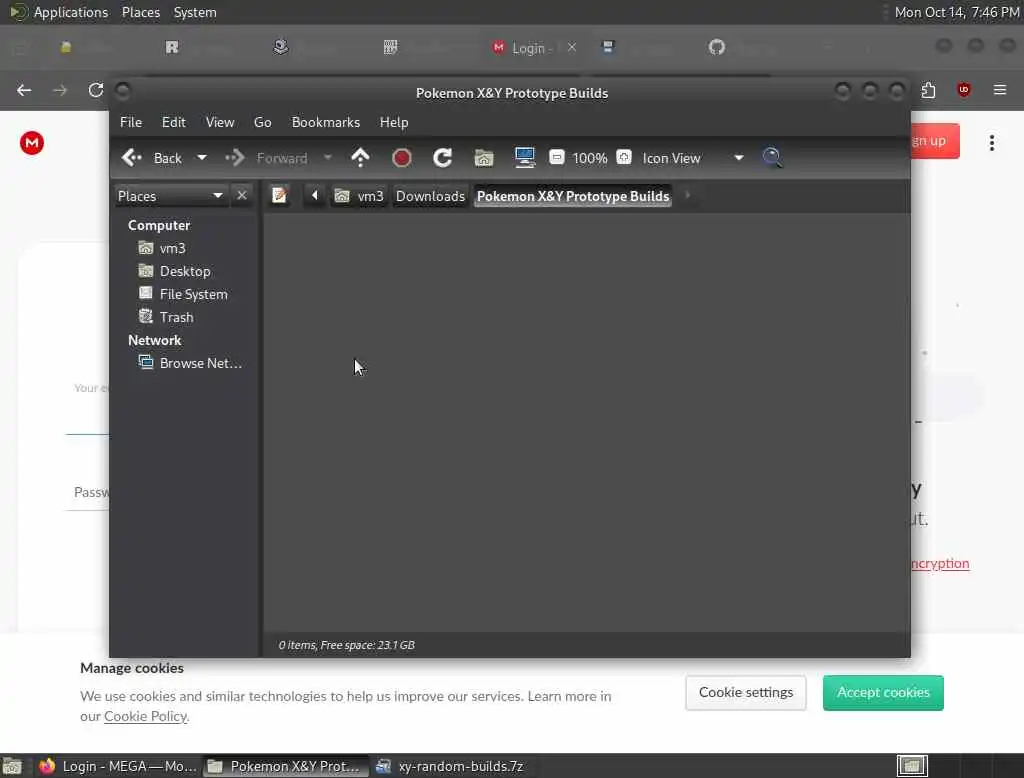1024x778 pixels.
Task: Click the show desktop taskbar icon
Action: coord(12,766)
